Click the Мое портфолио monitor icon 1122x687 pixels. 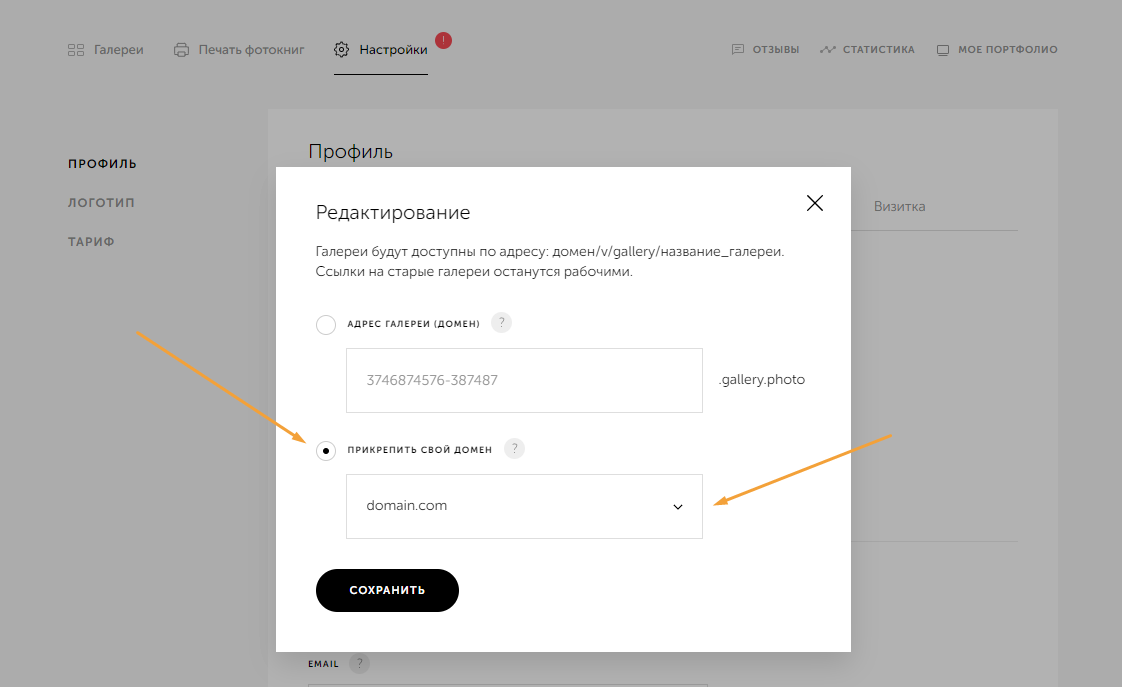(943, 50)
